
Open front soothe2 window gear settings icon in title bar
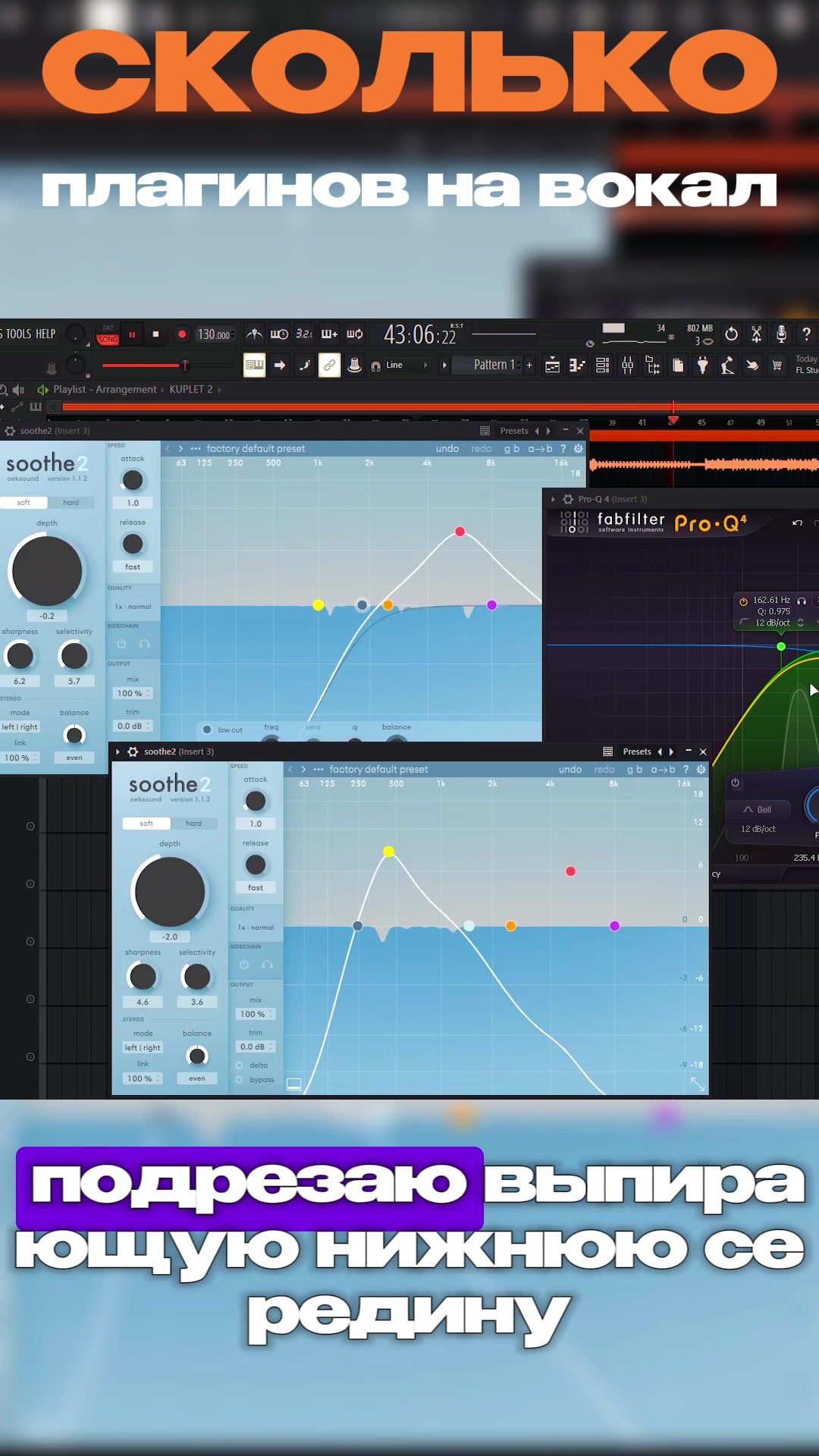pyautogui.click(x=133, y=752)
